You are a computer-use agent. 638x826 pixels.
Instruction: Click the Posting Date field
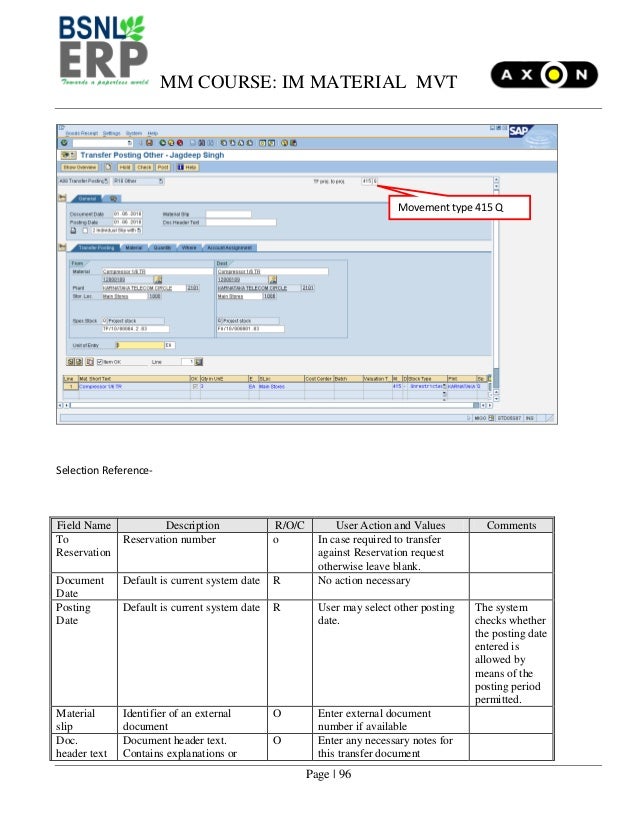[127, 222]
